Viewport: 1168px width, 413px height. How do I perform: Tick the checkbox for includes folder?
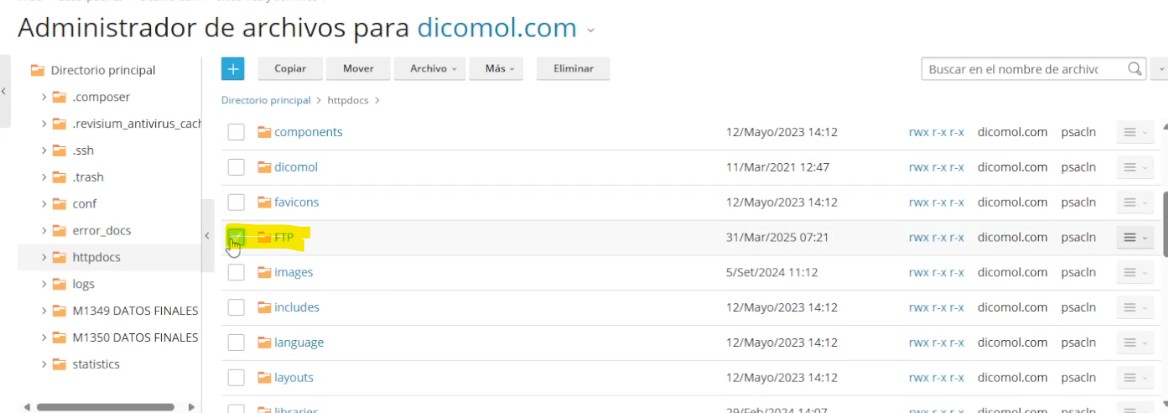click(236, 307)
